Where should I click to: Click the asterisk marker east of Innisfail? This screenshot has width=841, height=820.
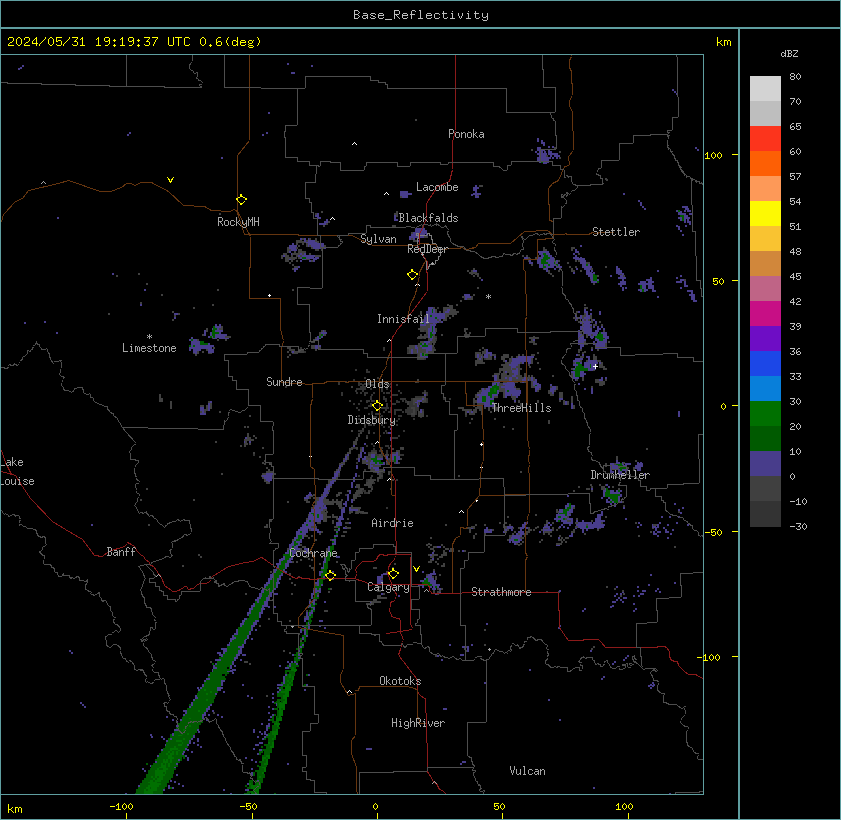click(x=488, y=297)
